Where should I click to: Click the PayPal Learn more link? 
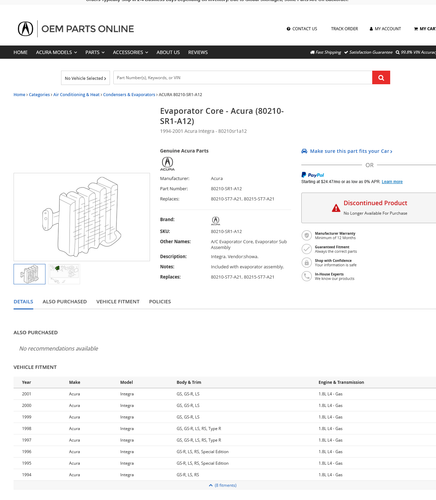[x=392, y=182]
